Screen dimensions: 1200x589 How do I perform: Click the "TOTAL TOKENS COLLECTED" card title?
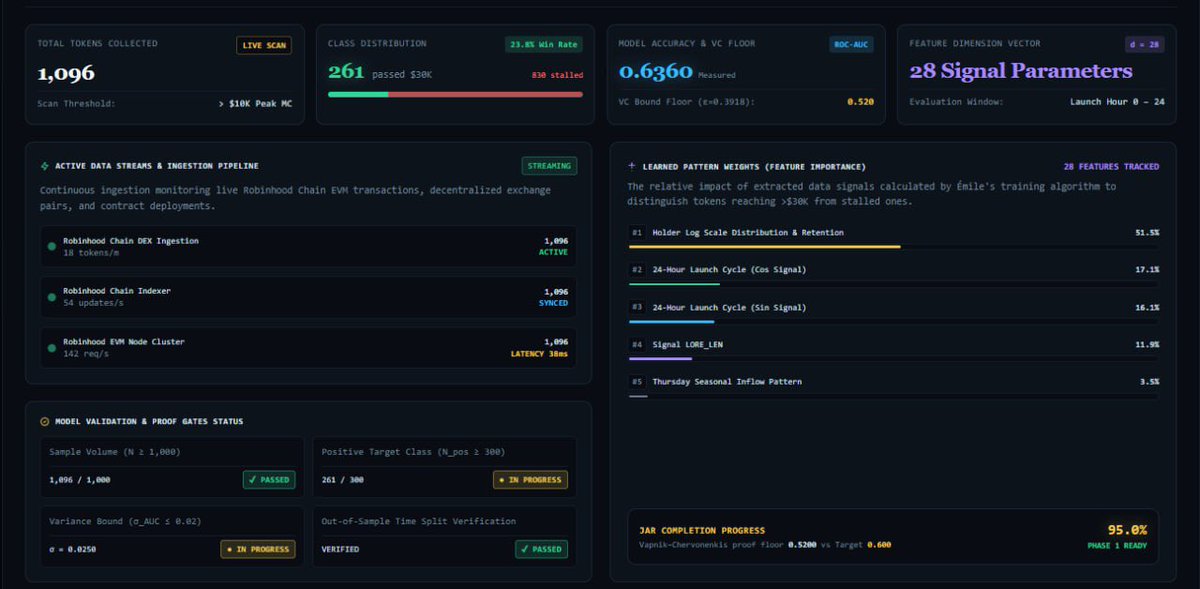97,43
